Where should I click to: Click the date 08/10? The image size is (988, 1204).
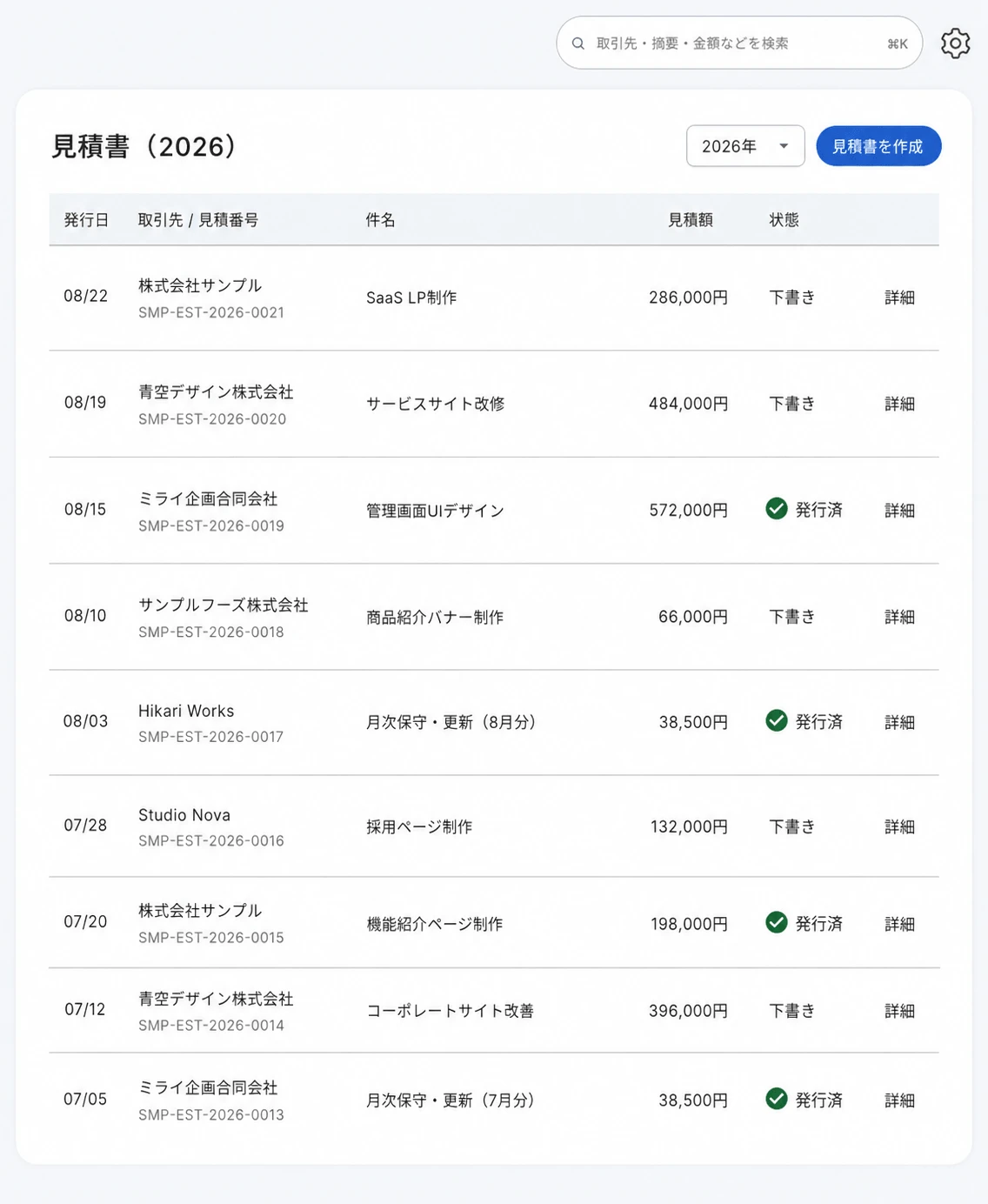[85, 615]
